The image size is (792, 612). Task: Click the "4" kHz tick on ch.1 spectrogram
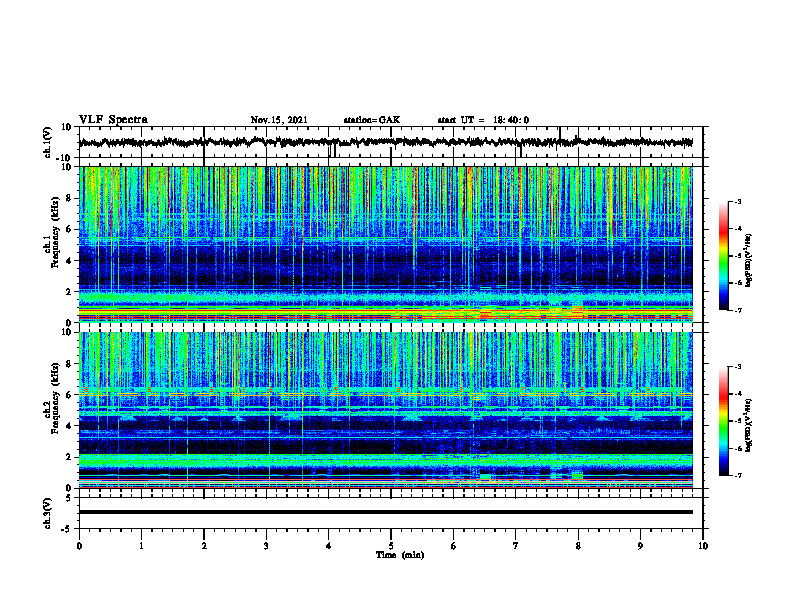[69, 261]
